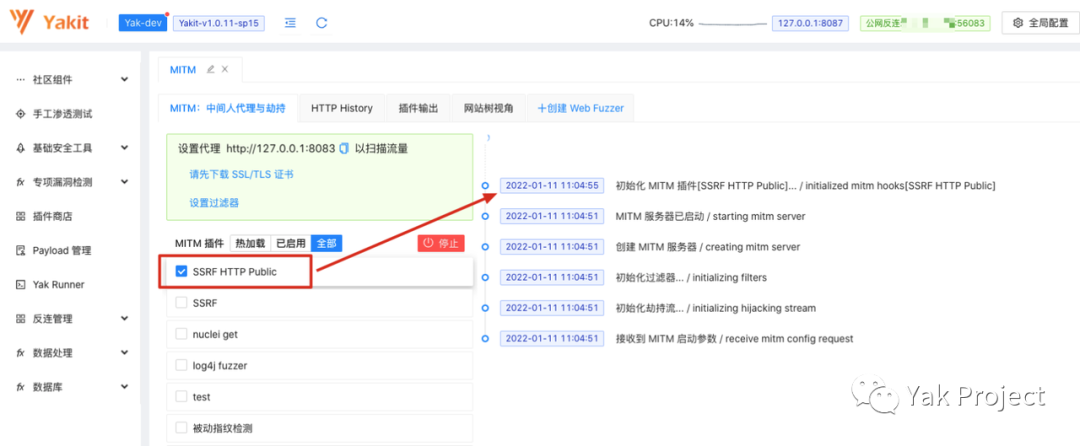Click the Yakit logo icon
The image size is (1080, 446).
click(x=22, y=23)
